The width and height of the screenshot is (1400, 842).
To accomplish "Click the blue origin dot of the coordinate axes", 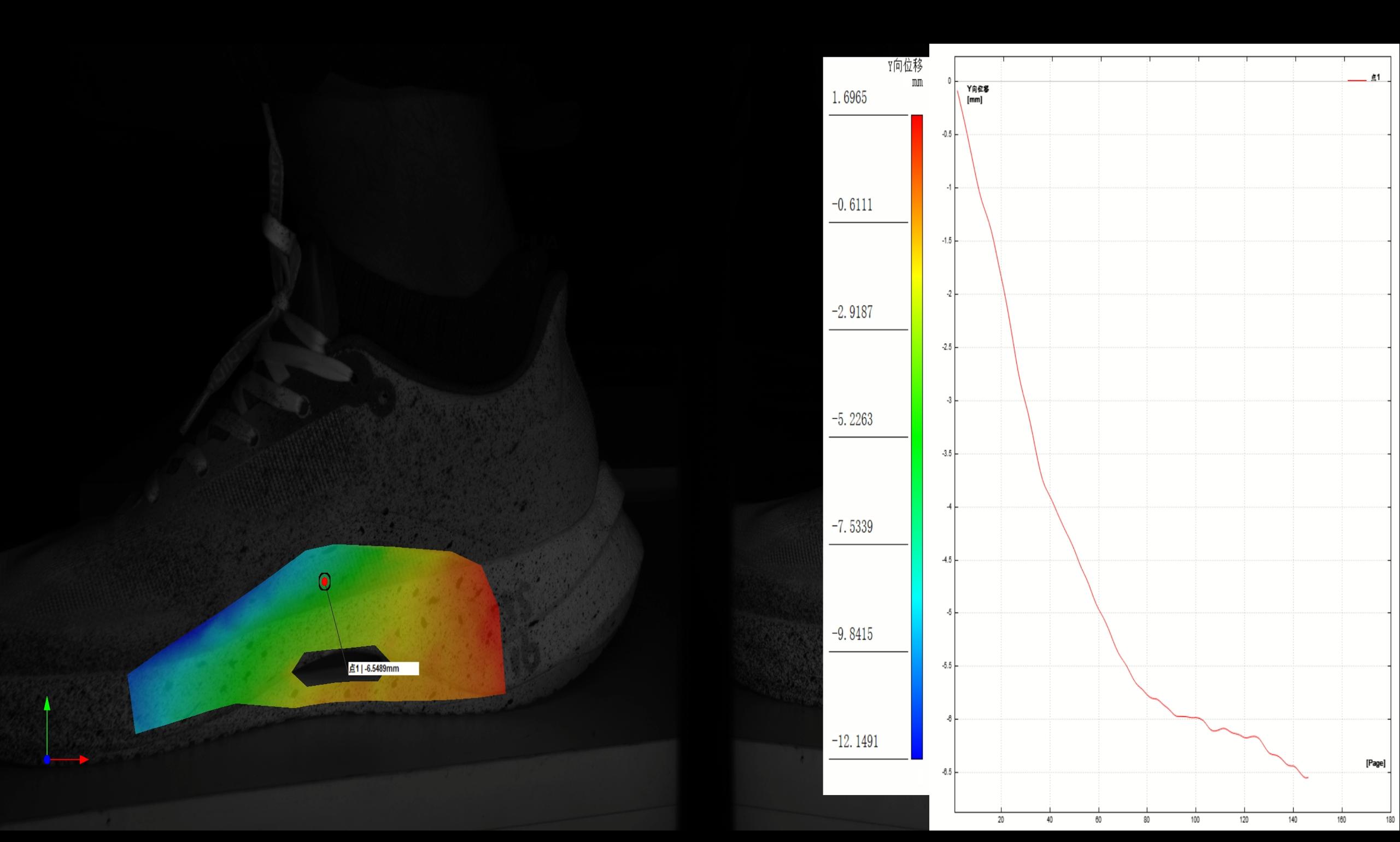I will (x=47, y=759).
